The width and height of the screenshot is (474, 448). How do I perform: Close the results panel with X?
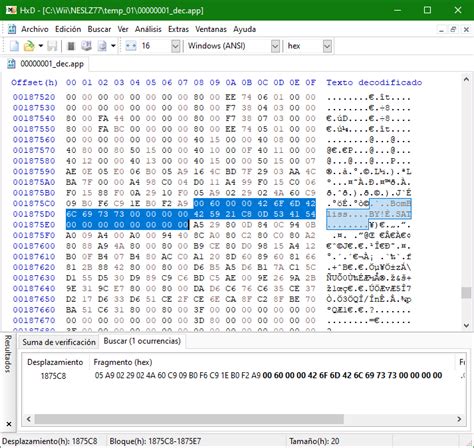(9, 424)
